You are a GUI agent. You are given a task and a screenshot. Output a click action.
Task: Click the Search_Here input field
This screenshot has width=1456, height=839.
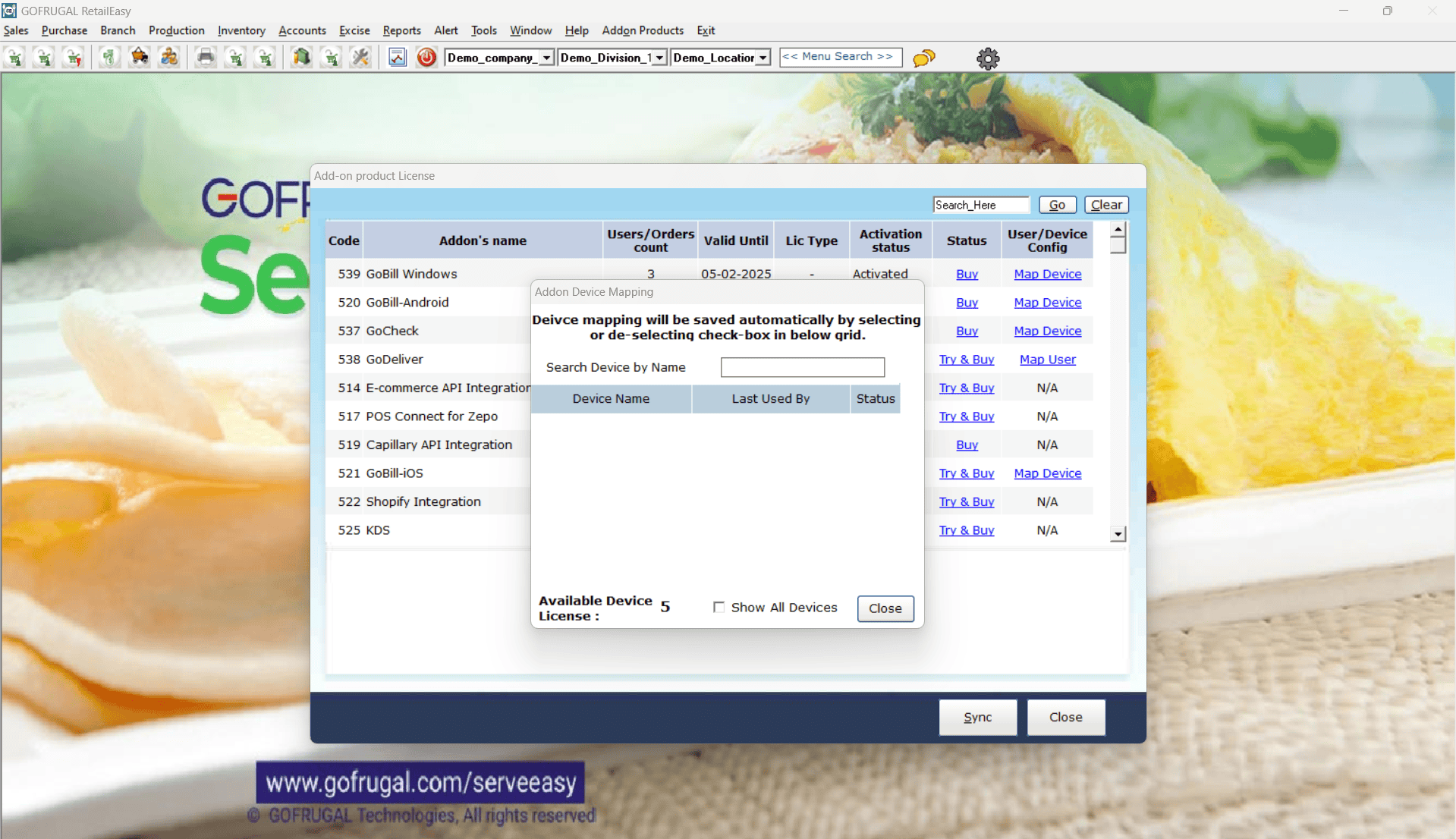click(x=981, y=205)
